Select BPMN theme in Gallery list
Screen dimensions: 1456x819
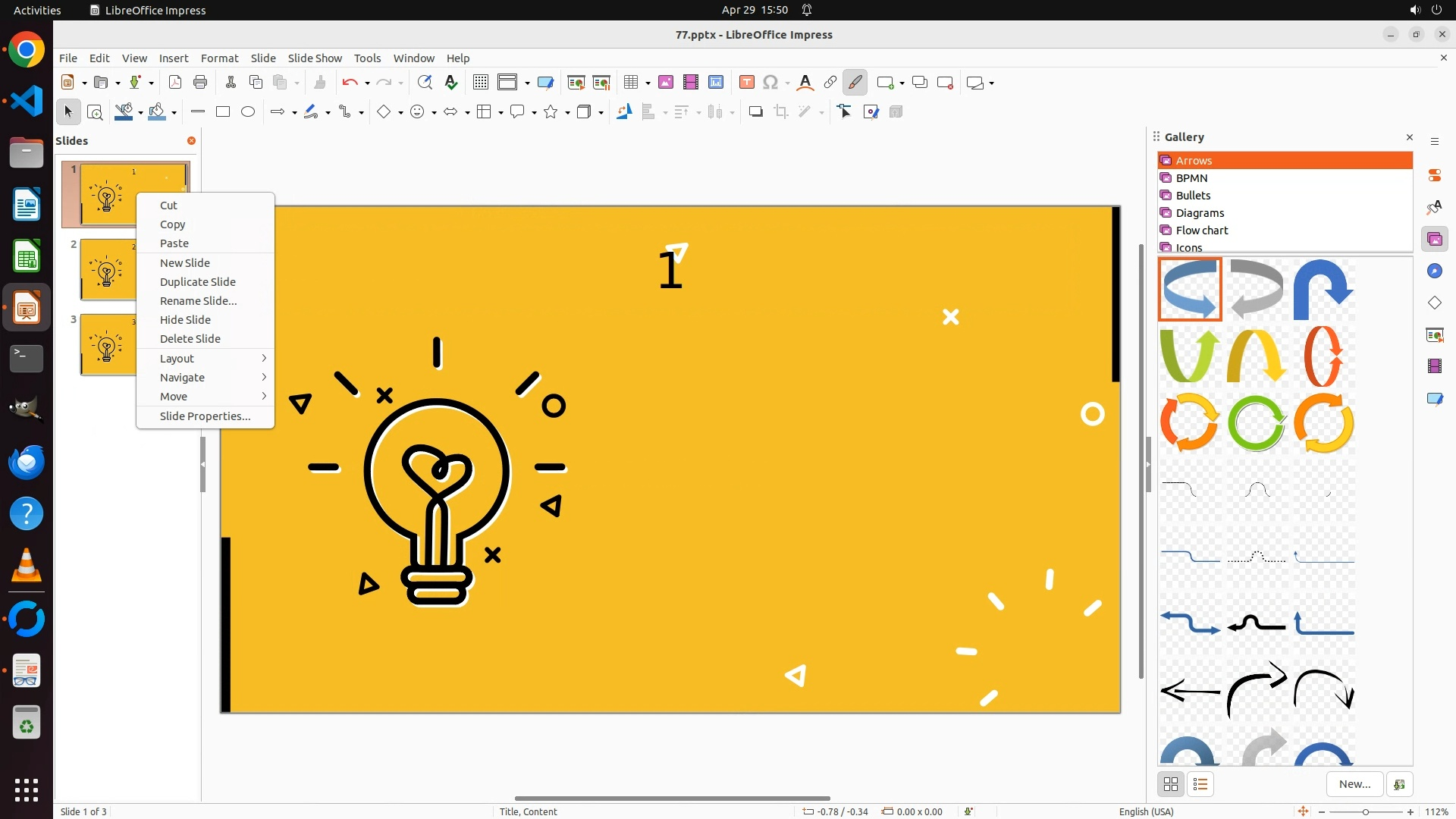point(1191,178)
